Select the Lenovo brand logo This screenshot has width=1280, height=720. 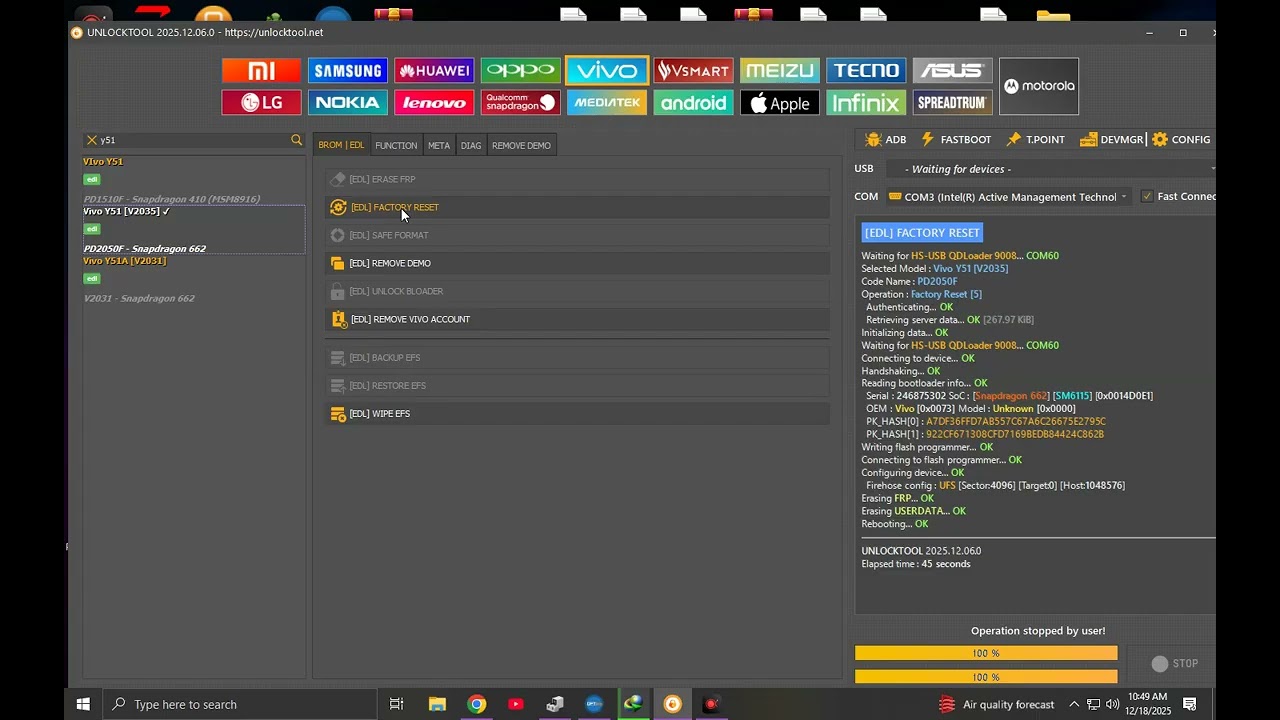pyautogui.click(x=434, y=103)
